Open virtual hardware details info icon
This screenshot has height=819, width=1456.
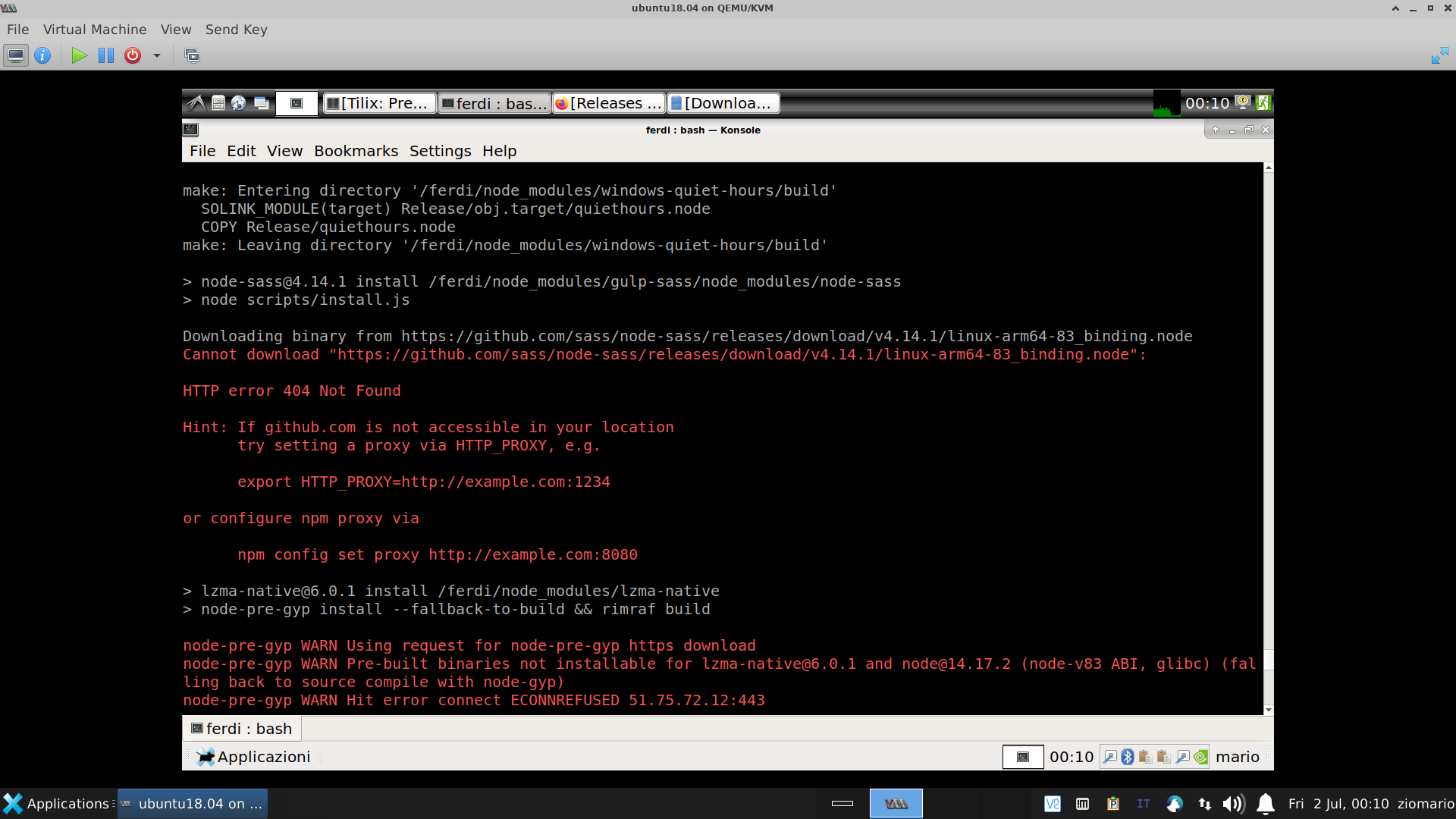pyautogui.click(x=42, y=55)
